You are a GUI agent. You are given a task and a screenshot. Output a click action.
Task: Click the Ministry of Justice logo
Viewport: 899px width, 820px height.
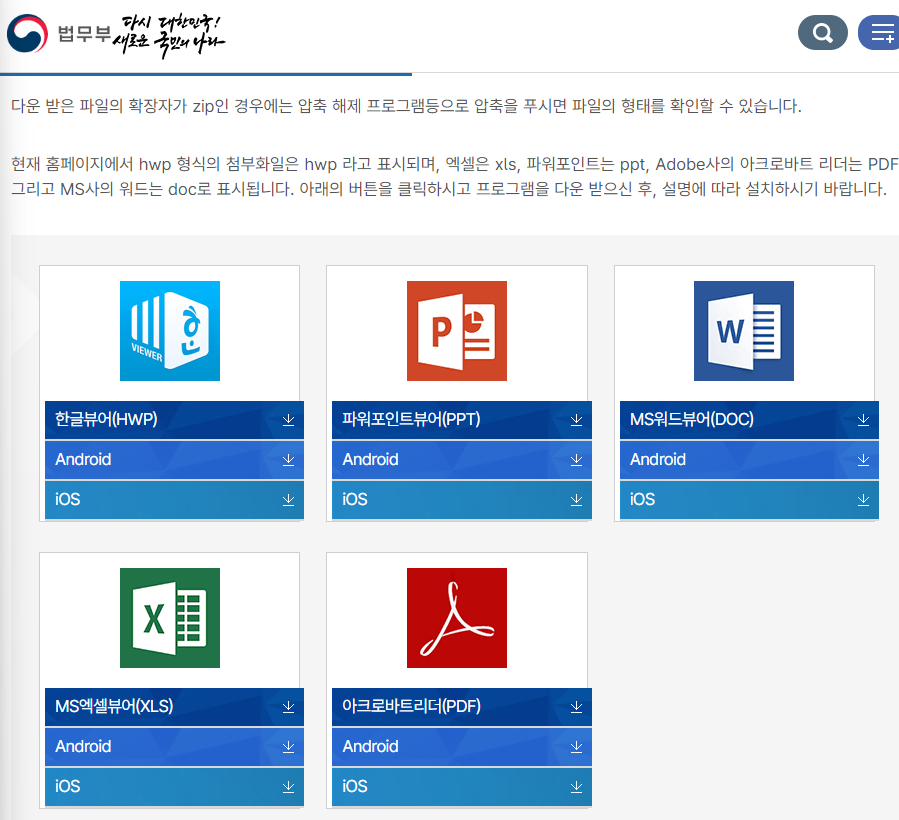(58, 33)
